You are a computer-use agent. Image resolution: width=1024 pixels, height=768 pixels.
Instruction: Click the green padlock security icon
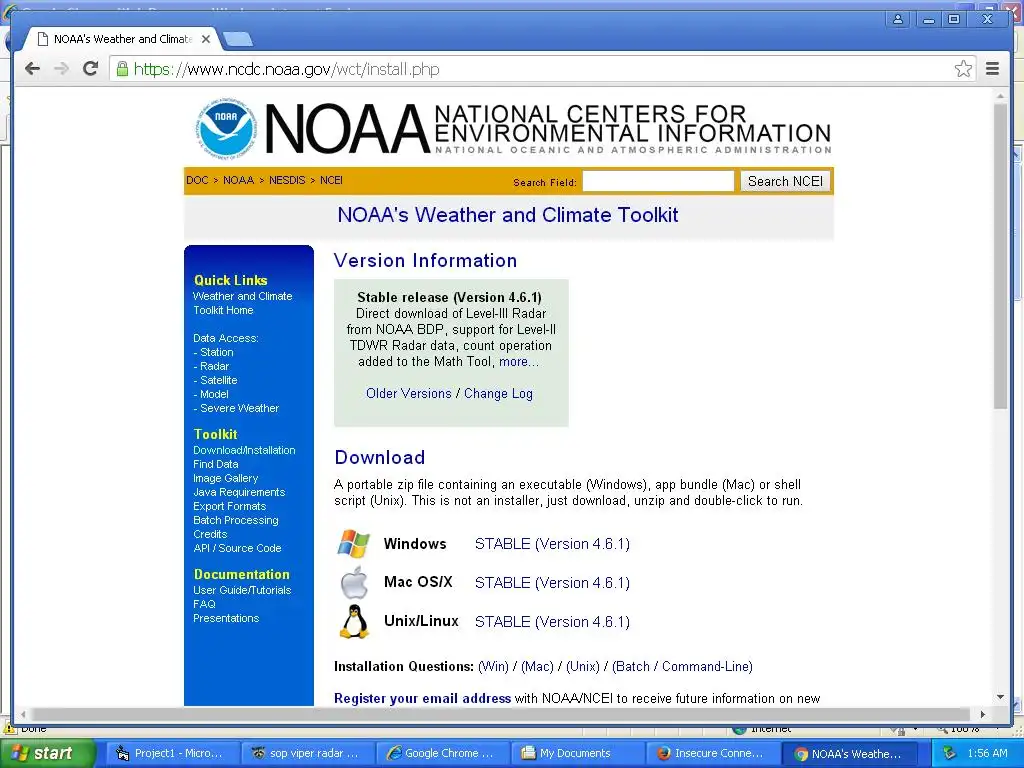click(122, 69)
